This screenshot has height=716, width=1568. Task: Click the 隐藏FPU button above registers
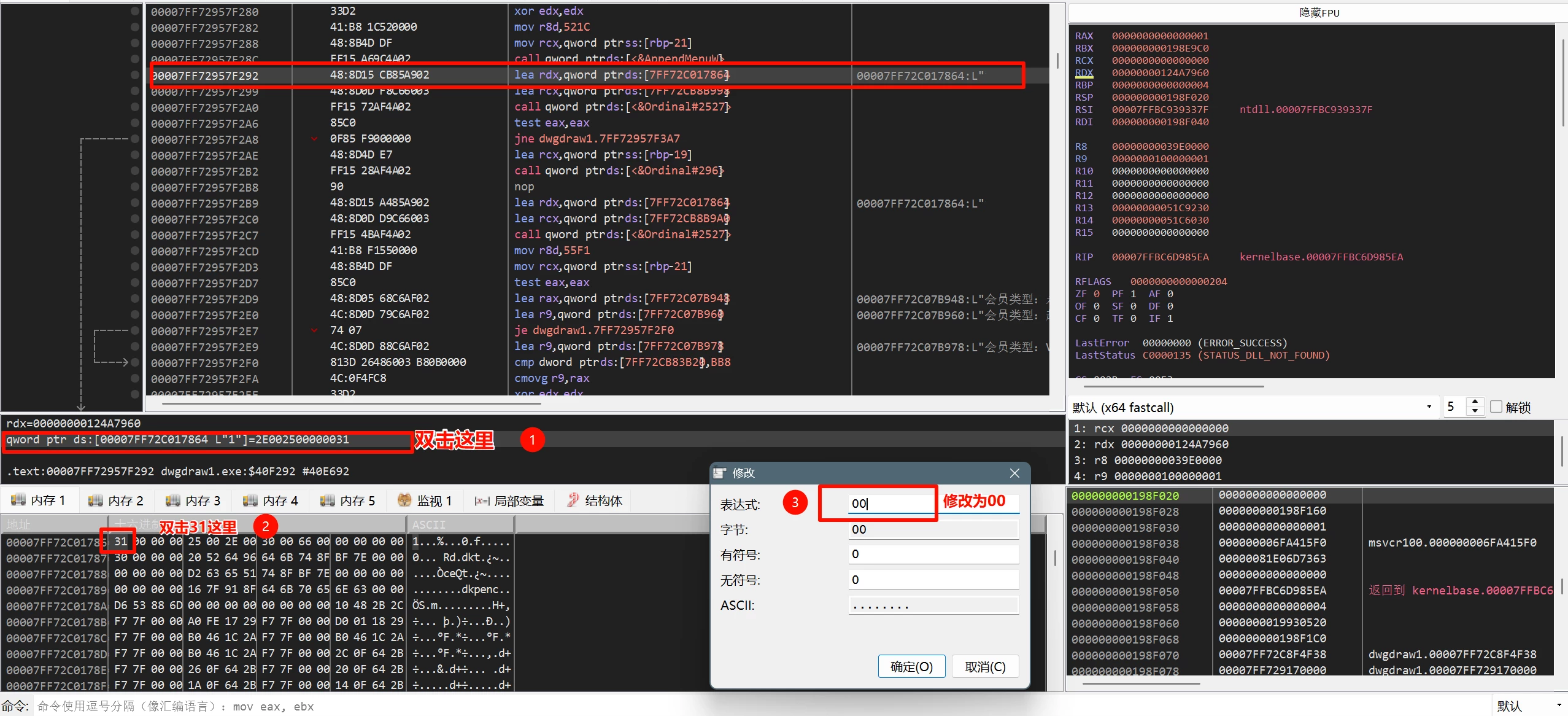[1319, 13]
